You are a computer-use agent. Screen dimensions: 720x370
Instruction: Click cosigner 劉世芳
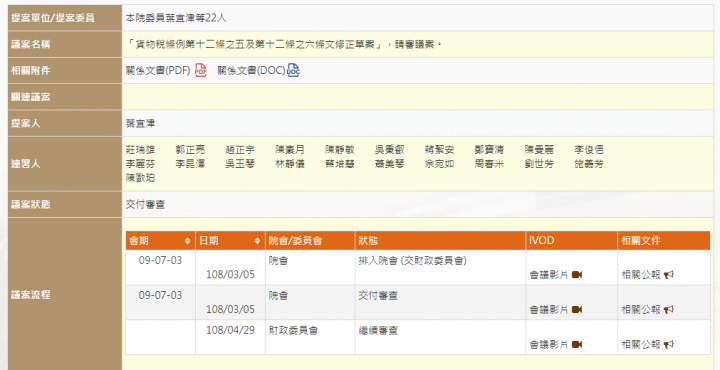tap(540, 164)
